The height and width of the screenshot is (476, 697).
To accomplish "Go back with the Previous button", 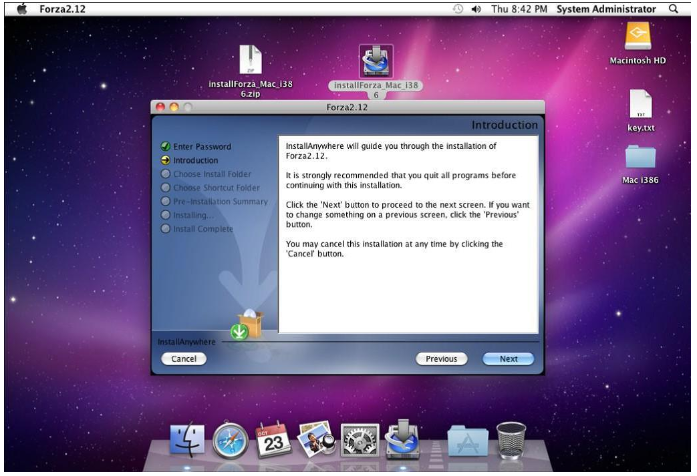I will [441, 359].
